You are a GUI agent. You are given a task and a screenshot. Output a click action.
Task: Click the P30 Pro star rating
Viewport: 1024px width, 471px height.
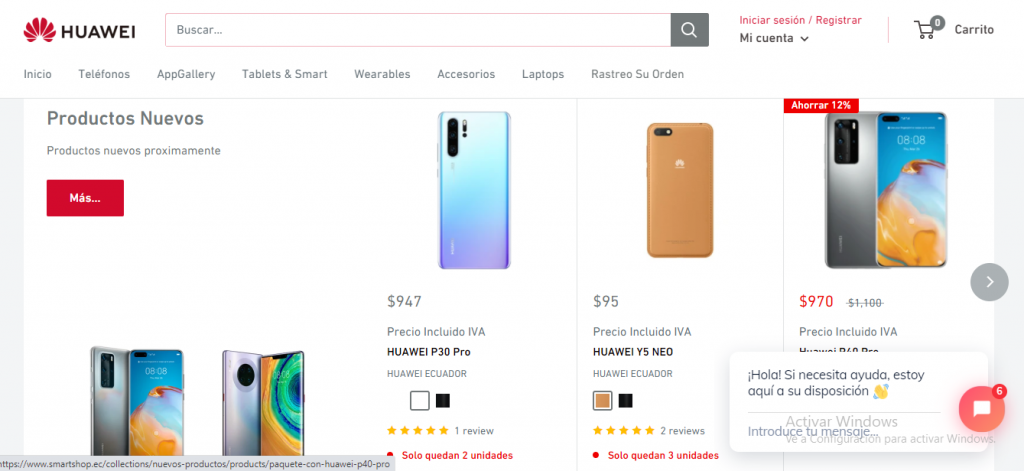tap(418, 431)
